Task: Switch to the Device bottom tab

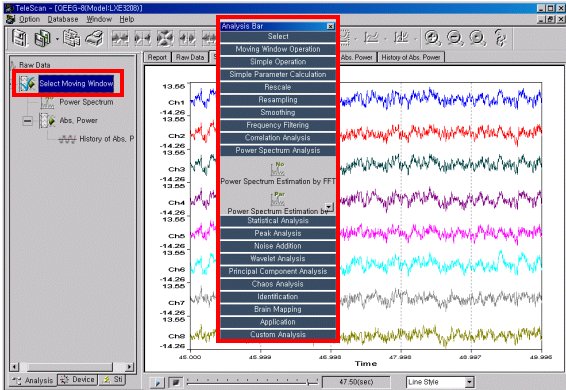Action: (78, 380)
